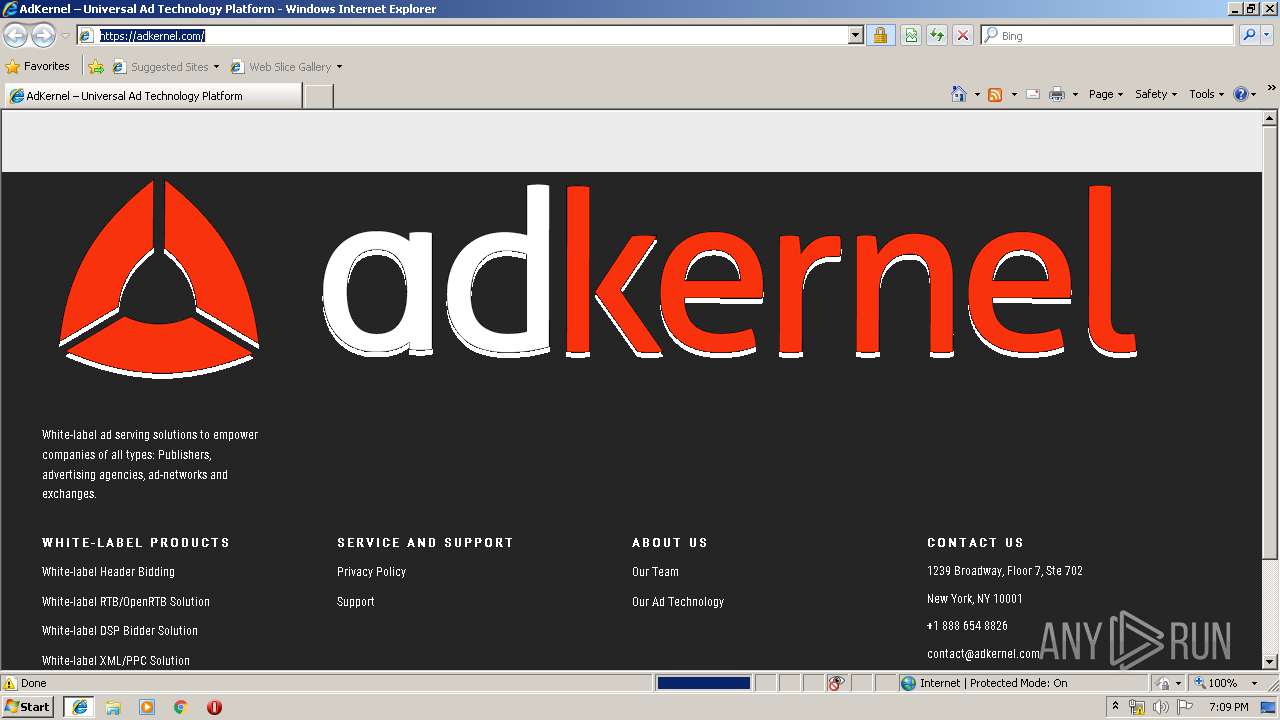Click the adkernel triangular logo
The image size is (1280, 720).
159,279
